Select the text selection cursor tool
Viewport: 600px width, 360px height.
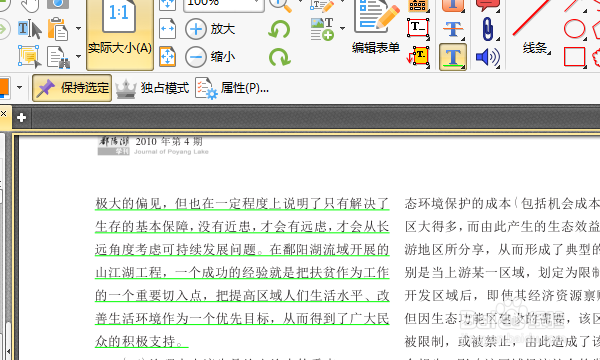(30, 29)
